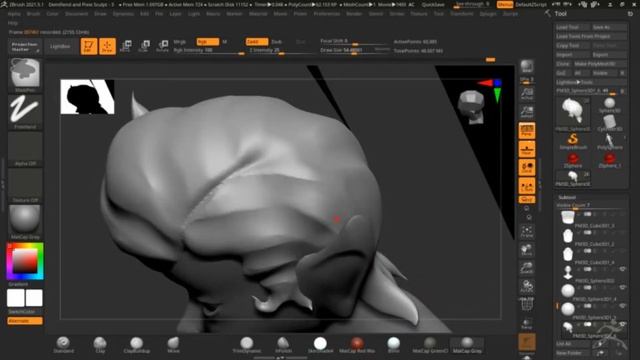The width and height of the screenshot is (640, 360).
Task: Select the Move brush in bottom shelf
Action: click(x=173, y=345)
